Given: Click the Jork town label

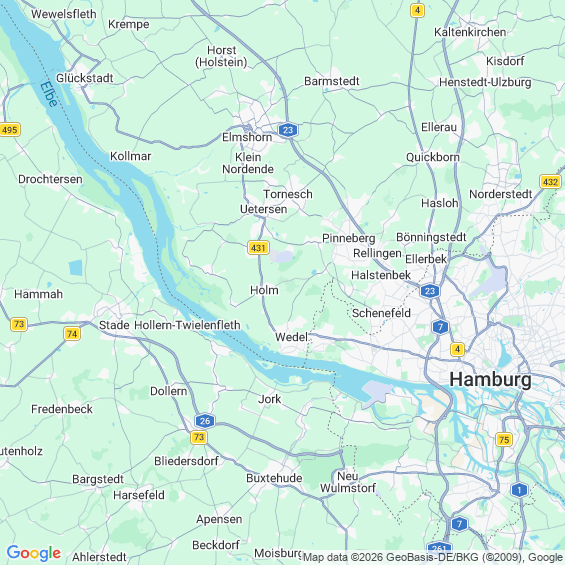Looking at the screenshot, I should tap(270, 399).
